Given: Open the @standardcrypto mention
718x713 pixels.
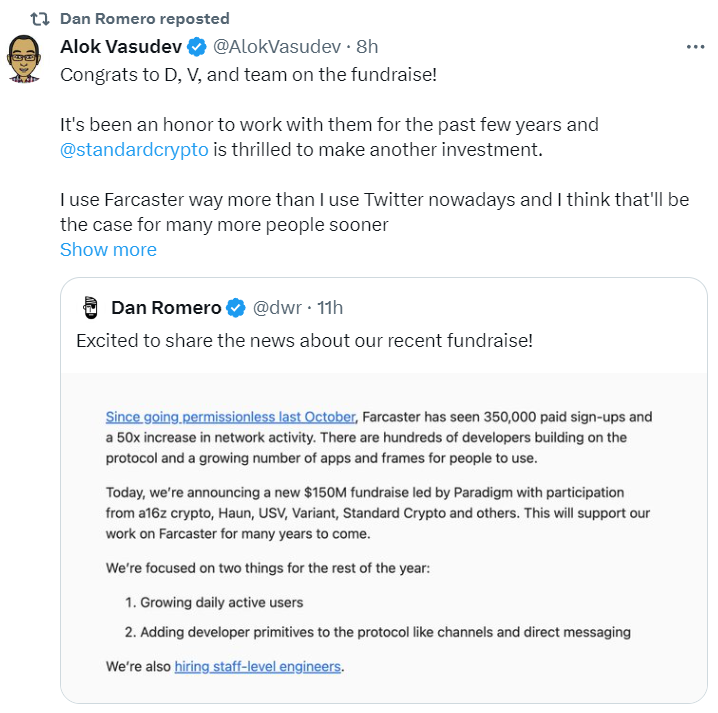Looking at the screenshot, I should pyautogui.click(x=134, y=151).
